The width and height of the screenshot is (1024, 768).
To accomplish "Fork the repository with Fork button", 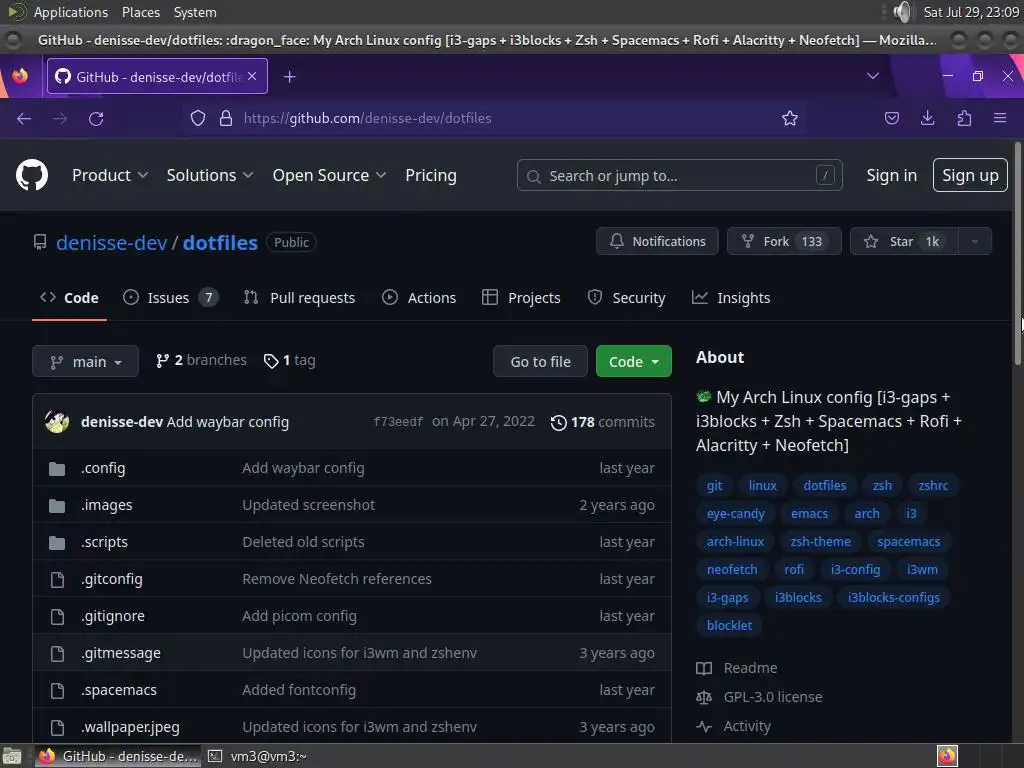I will pyautogui.click(x=784, y=241).
